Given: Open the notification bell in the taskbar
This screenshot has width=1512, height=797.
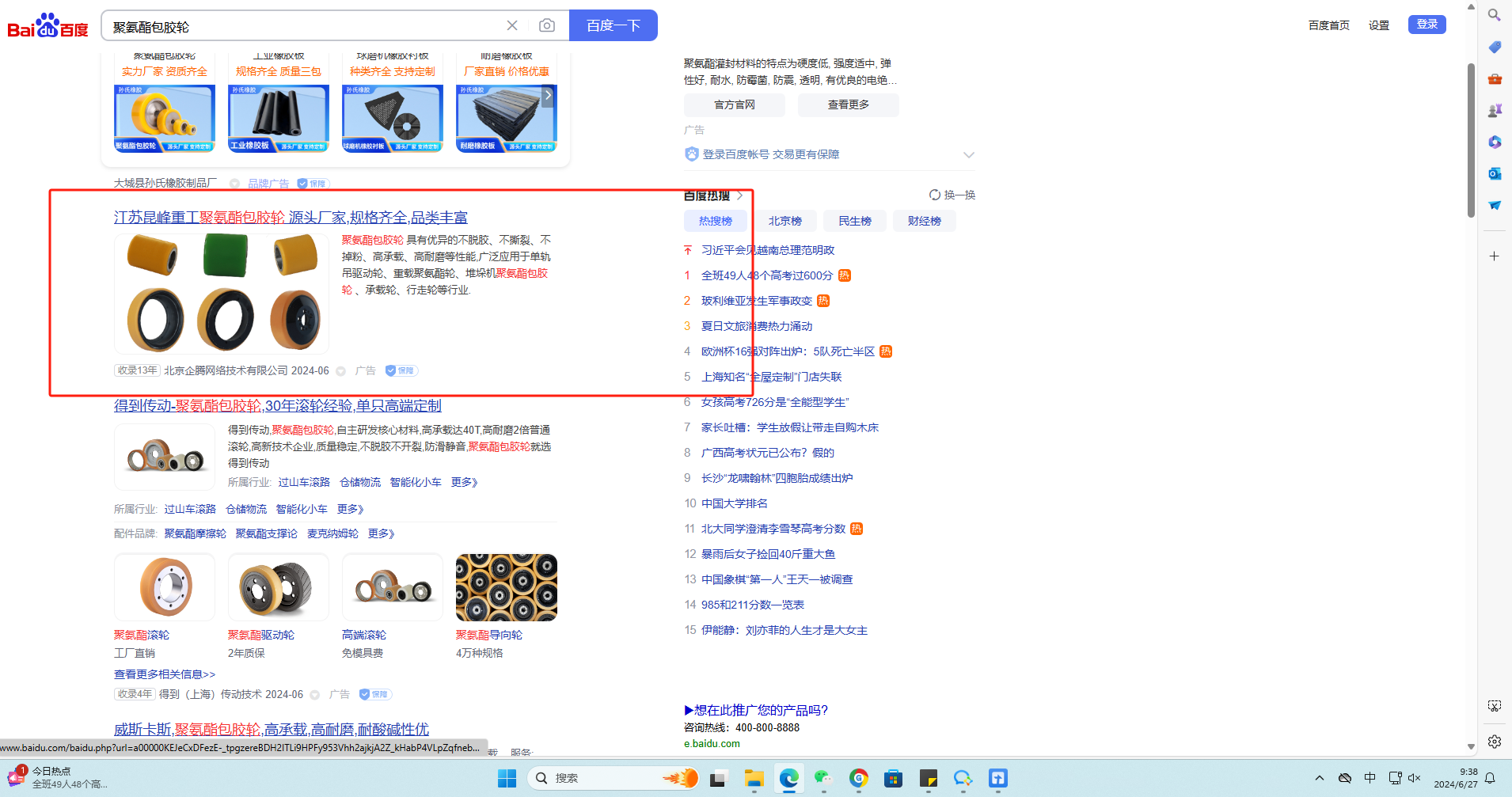Looking at the screenshot, I should [x=1490, y=778].
